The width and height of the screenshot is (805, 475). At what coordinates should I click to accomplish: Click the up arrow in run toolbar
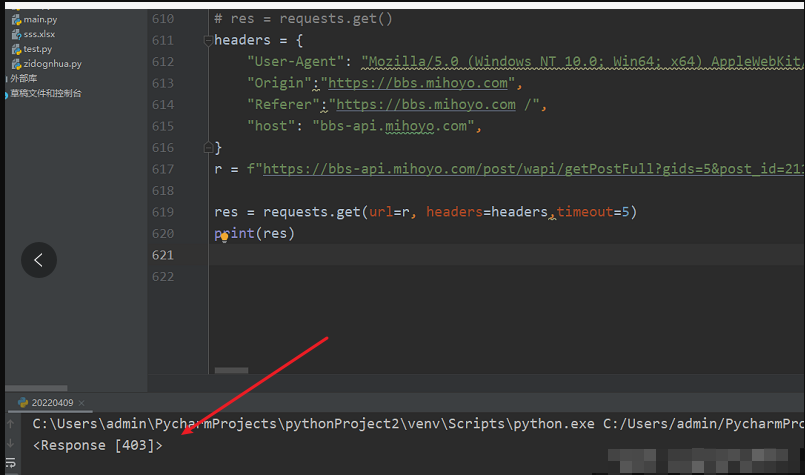coord(10,424)
